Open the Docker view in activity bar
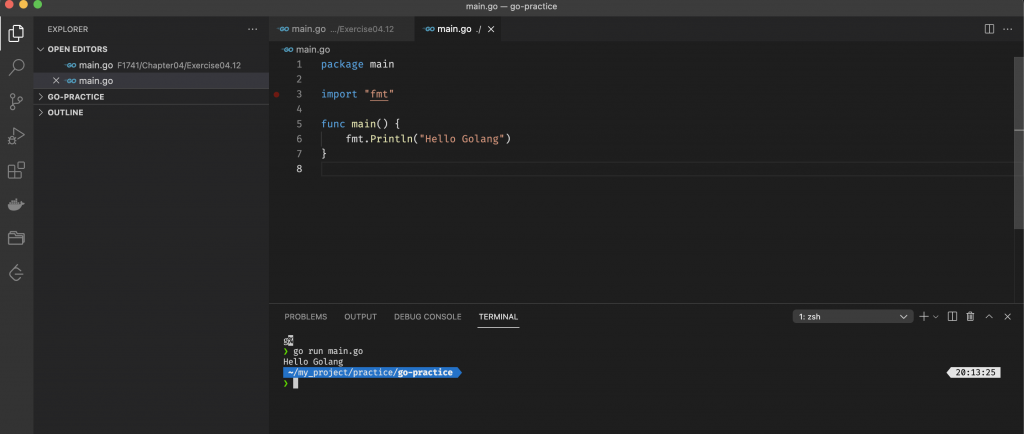 click(x=16, y=204)
